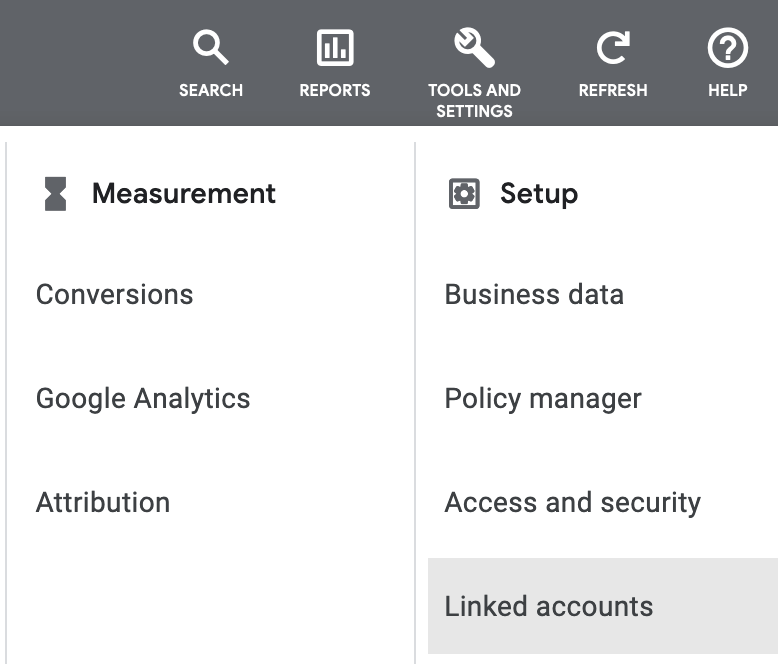
Task: Click the HELP label in toolbar
Action: click(727, 90)
